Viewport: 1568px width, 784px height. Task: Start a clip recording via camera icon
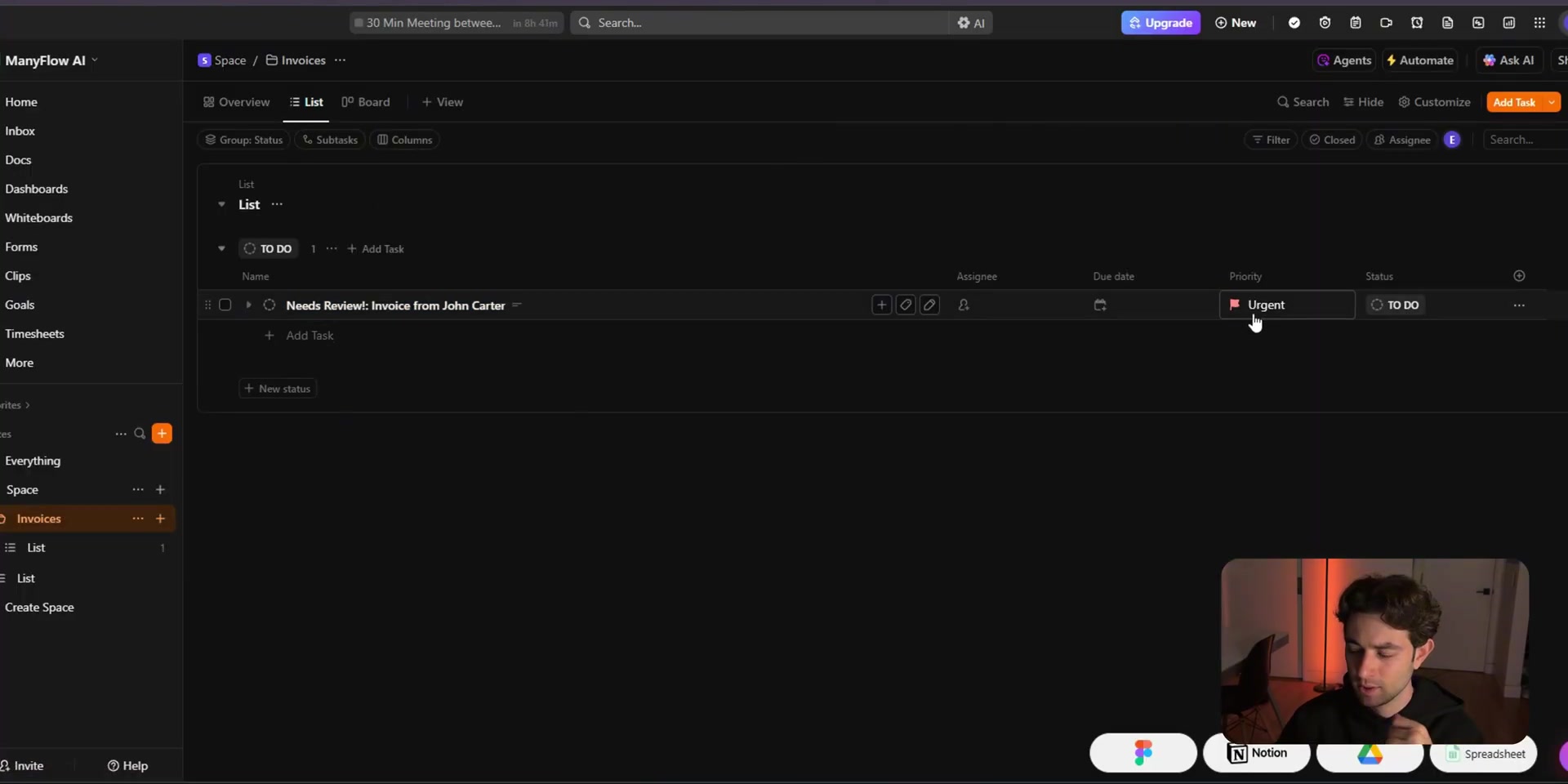click(x=1386, y=23)
